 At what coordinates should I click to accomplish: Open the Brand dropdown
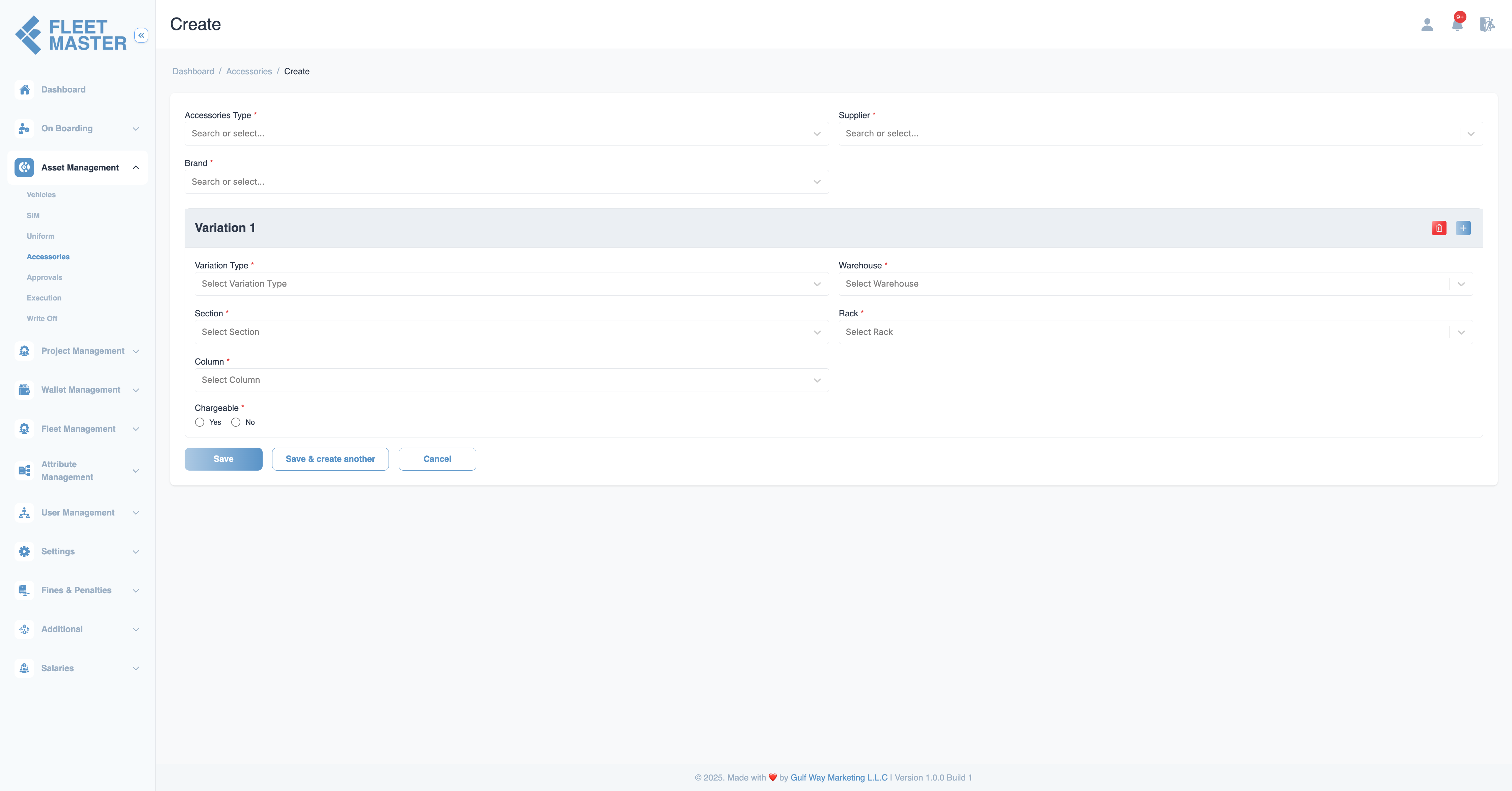tap(507, 182)
